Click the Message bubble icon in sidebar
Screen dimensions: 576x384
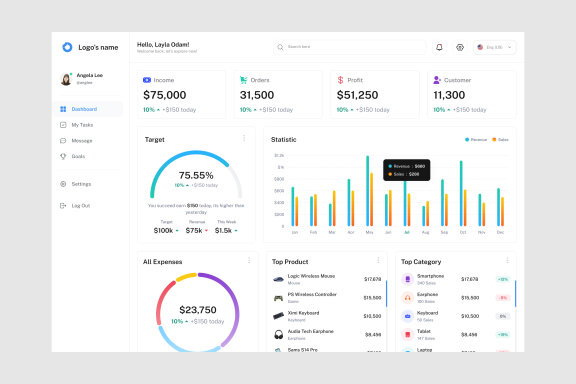(63, 141)
